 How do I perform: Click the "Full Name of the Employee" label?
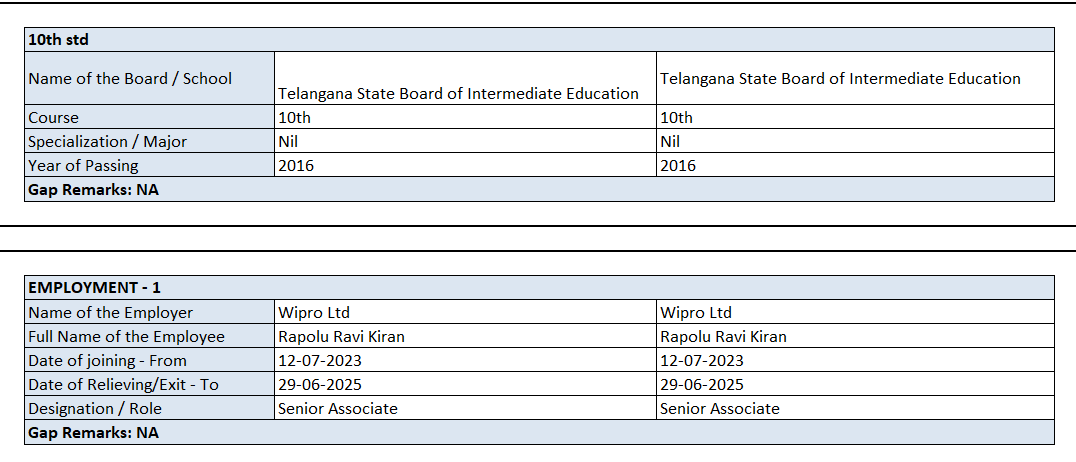(x=126, y=336)
